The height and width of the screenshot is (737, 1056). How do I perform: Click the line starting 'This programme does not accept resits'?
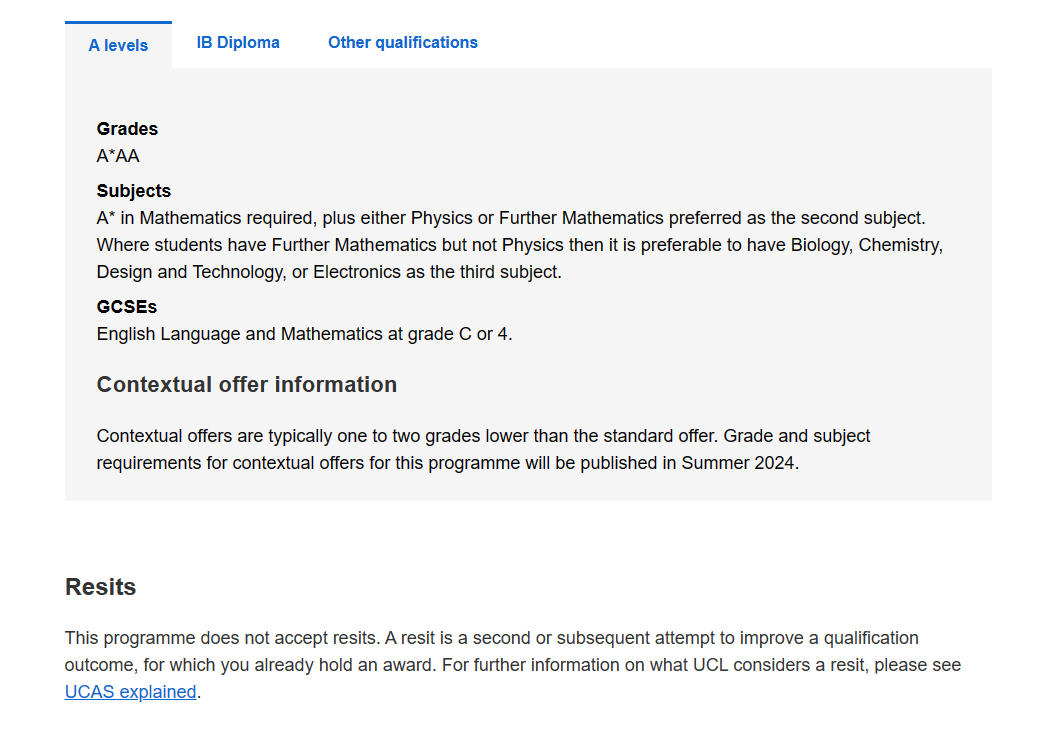click(x=492, y=638)
